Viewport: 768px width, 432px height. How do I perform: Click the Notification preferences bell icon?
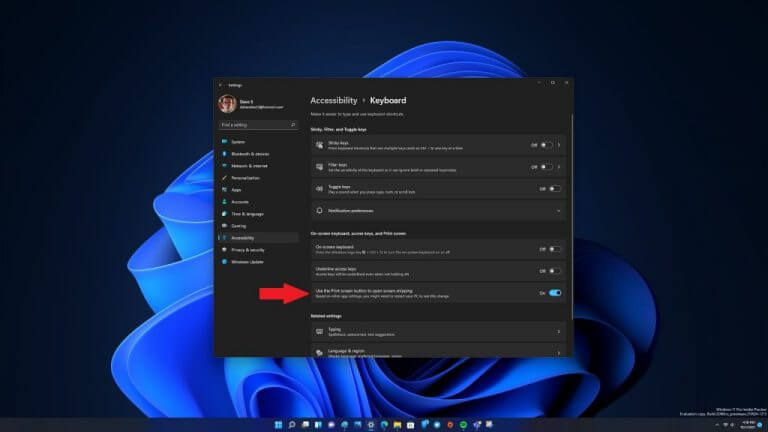[x=319, y=211]
